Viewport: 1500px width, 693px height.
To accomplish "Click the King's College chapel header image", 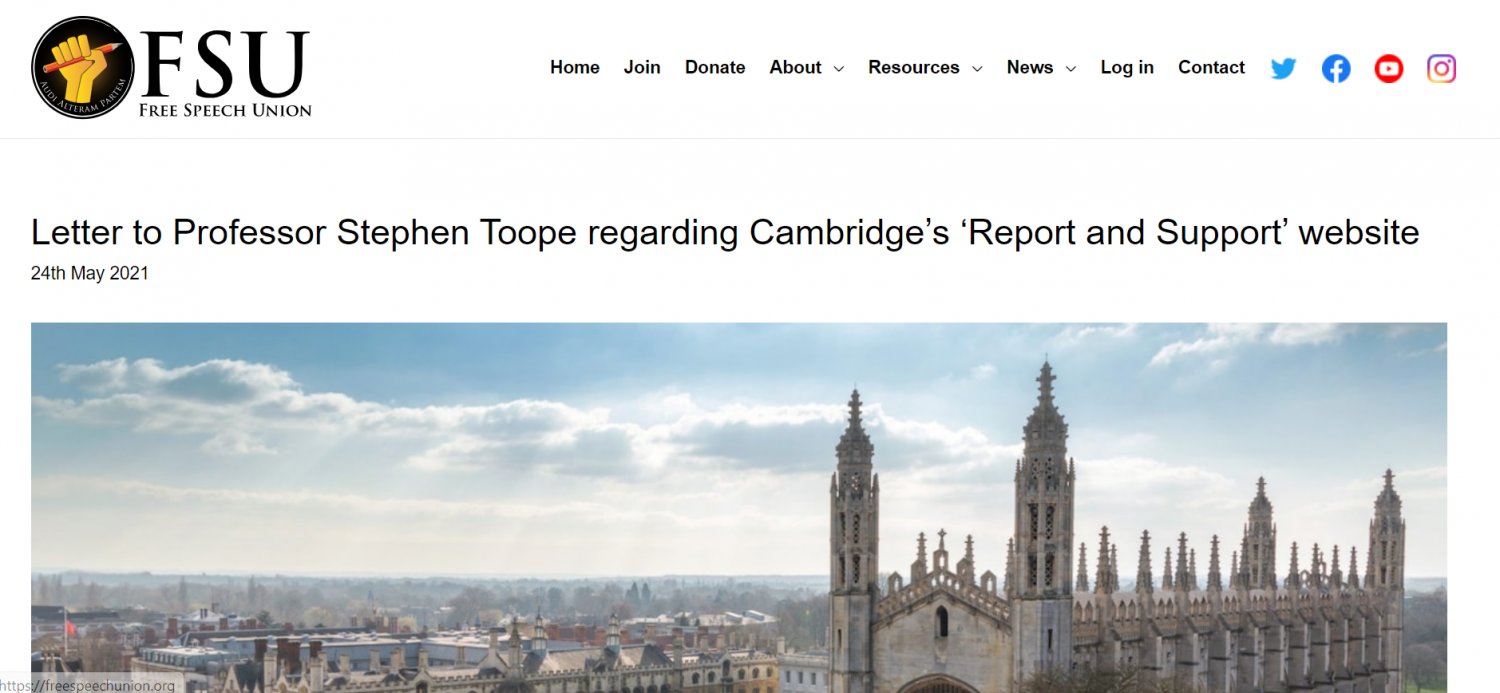I will [x=739, y=507].
